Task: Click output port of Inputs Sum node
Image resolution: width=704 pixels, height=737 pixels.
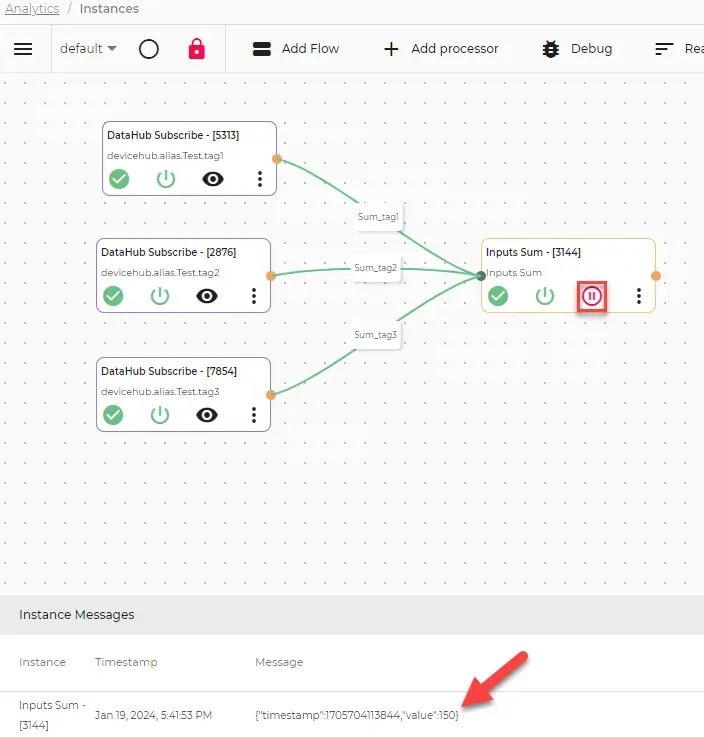Action: coord(656,276)
